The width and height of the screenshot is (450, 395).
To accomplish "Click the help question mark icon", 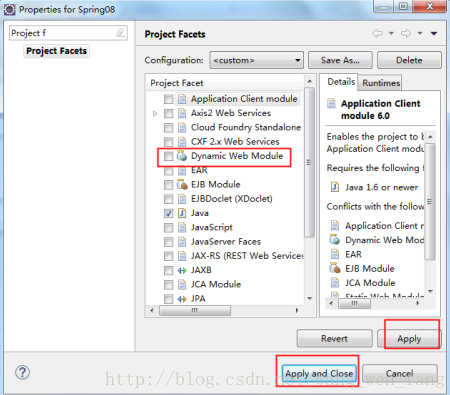I will point(22,372).
